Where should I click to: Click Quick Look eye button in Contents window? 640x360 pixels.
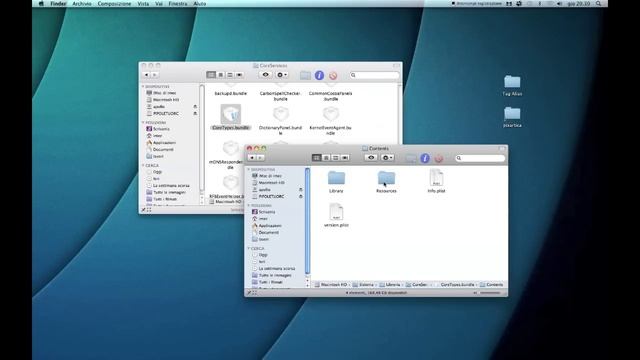pos(371,158)
